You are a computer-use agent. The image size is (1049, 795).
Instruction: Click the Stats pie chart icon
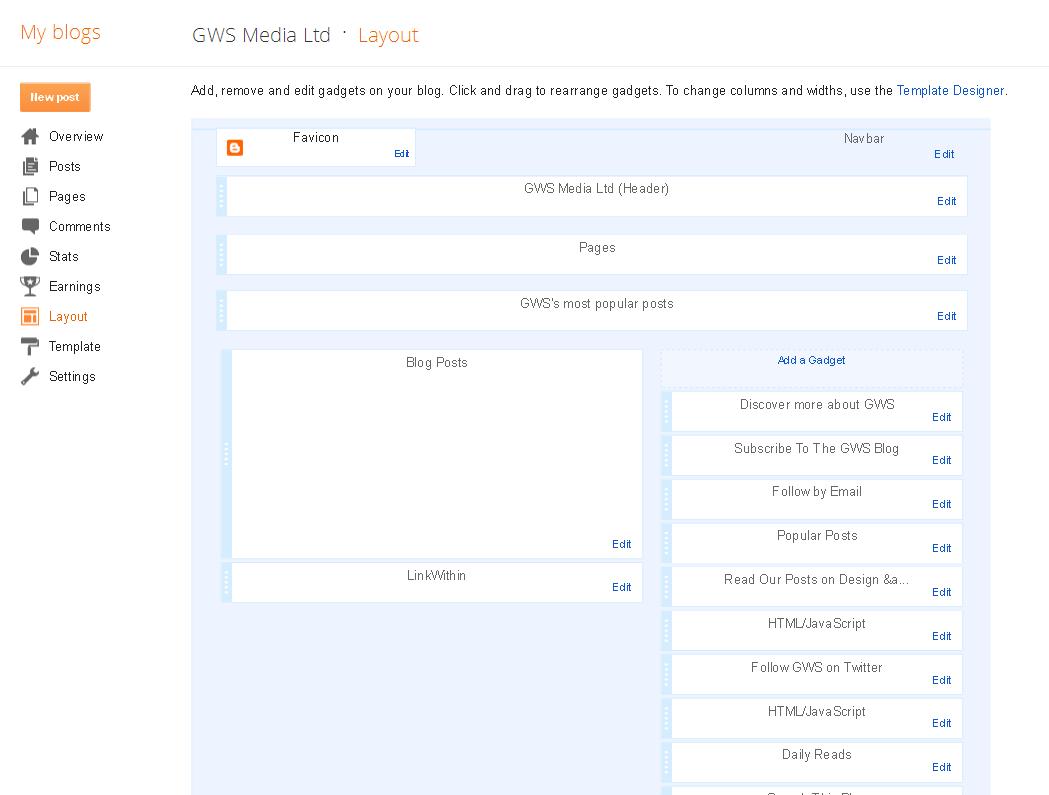[30, 256]
